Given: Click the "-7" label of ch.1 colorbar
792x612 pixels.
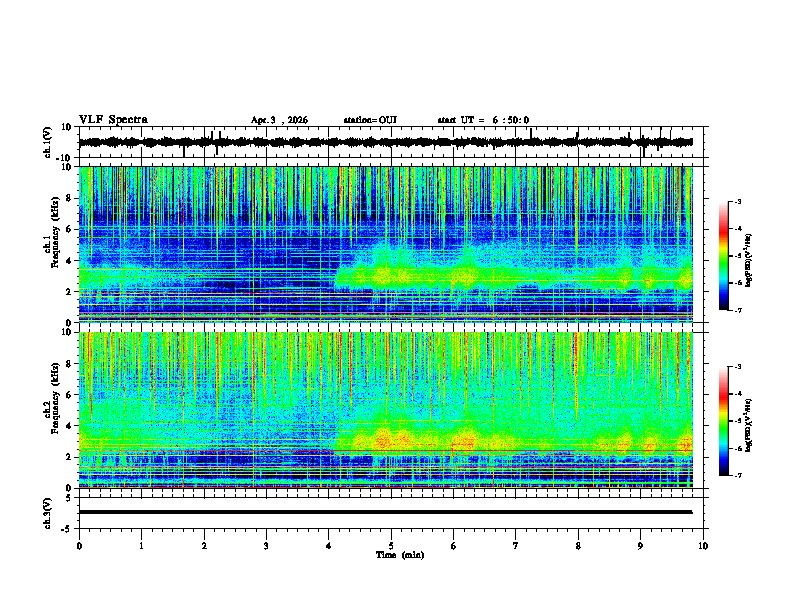Looking at the screenshot, I should coord(738,310).
